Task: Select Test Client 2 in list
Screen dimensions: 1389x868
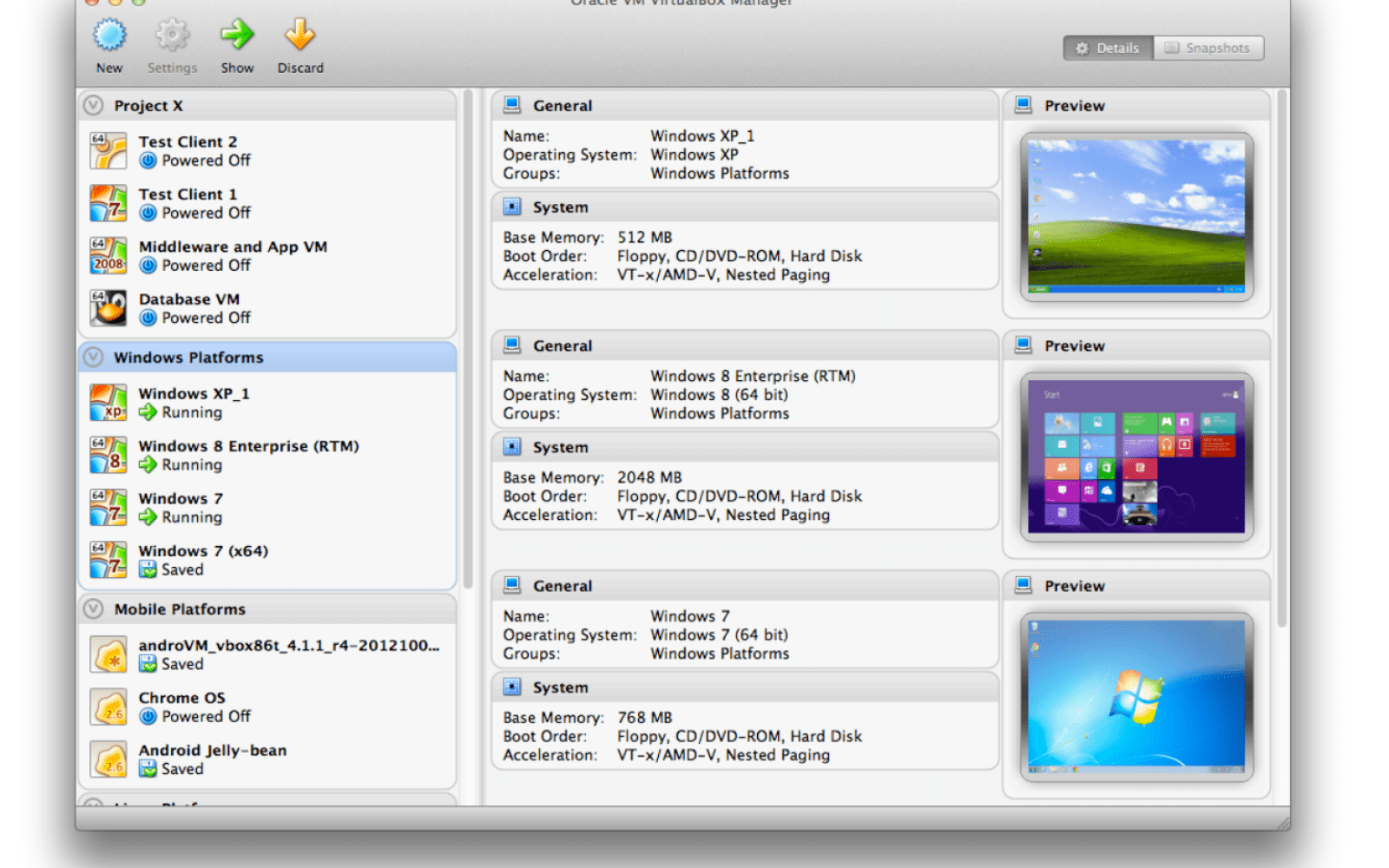Action: pyautogui.click(x=188, y=142)
